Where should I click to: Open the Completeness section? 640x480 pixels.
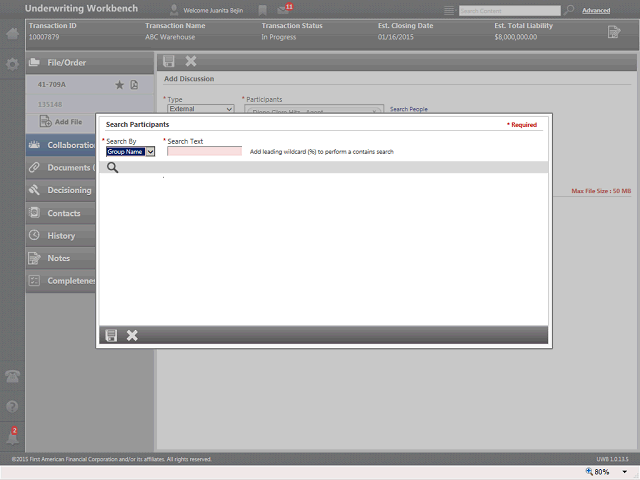(x=61, y=281)
